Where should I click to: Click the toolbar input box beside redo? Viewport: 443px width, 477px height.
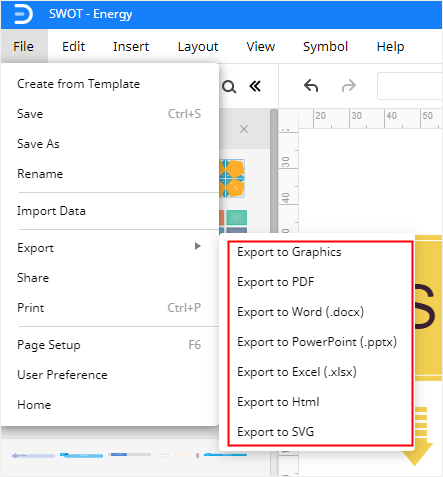coord(410,86)
